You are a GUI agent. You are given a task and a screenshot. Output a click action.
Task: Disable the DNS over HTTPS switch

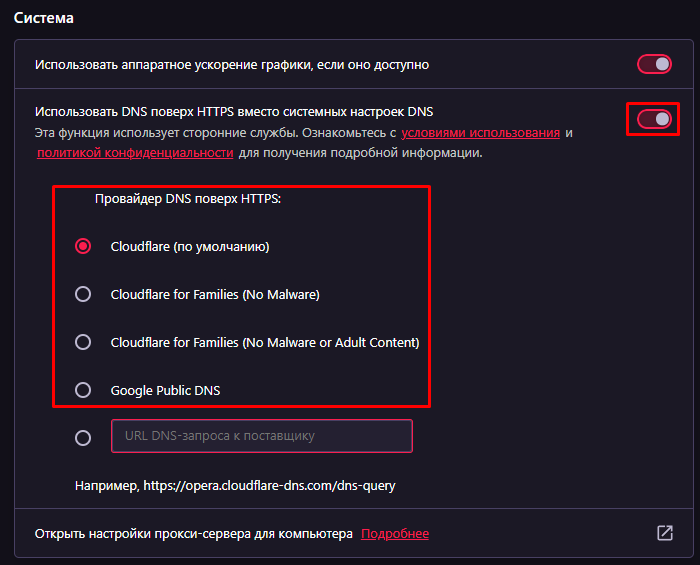point(654,119)
